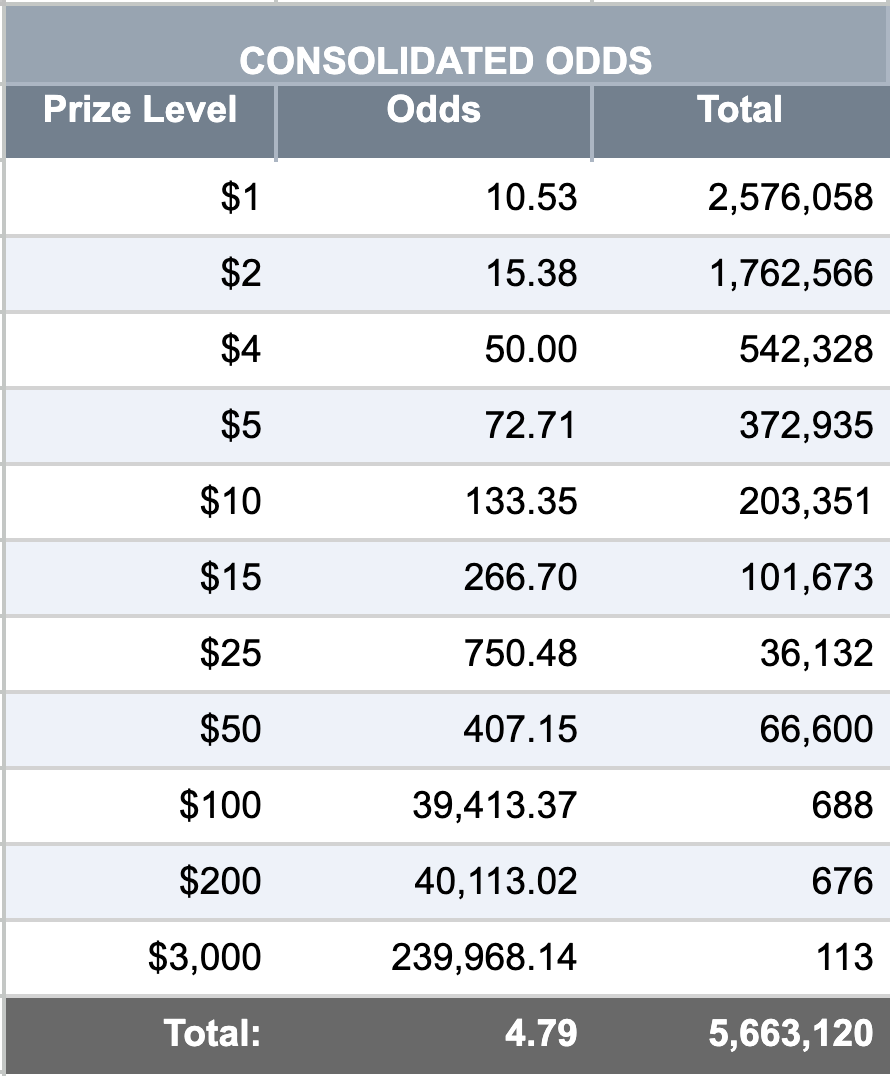Image resolution: width=890 pixels, height=1076 pixels.
Task: Click the 10.53 odds cell
Action: pyautogui.click(x=434, y=198)
